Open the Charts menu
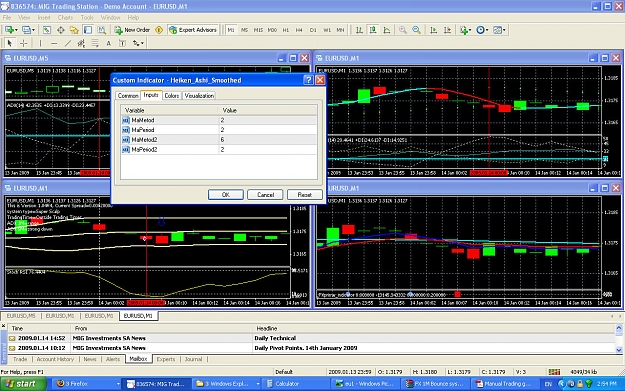Viewport: 625px width, 391px height. pyautogui.click(x=65, y=18)
